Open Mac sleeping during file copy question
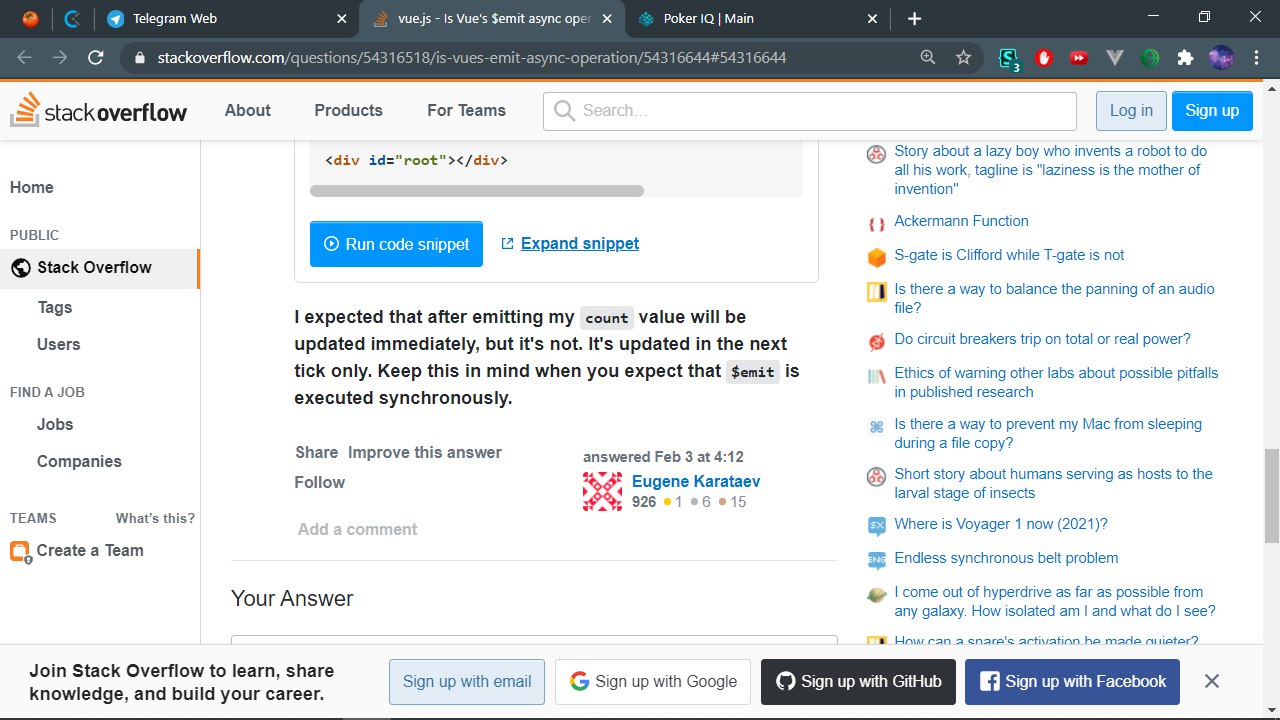The height and width of the screenshot is (720, 1280). pyautogui.click(x=1048, y=433)
